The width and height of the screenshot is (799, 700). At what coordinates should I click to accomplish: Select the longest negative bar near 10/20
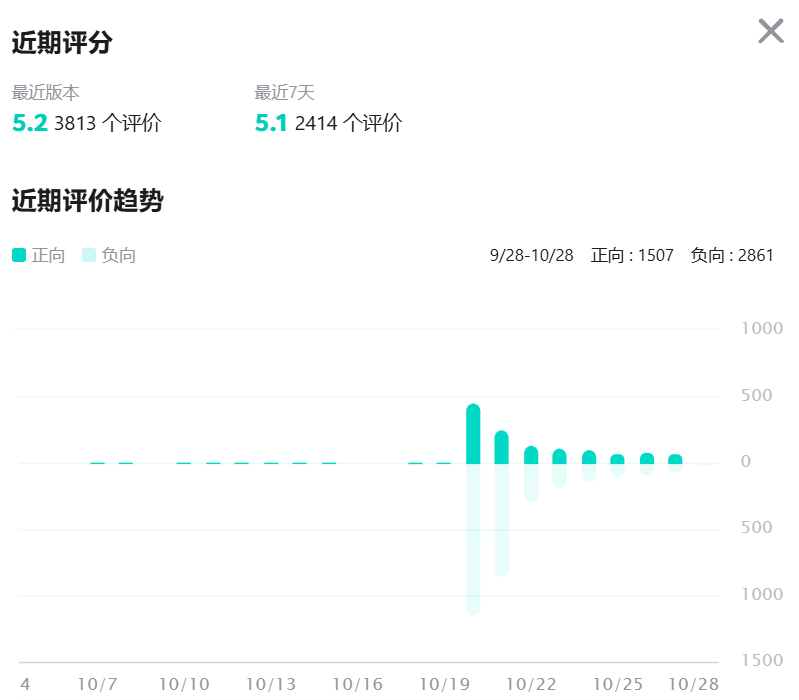tap(473, 539)
